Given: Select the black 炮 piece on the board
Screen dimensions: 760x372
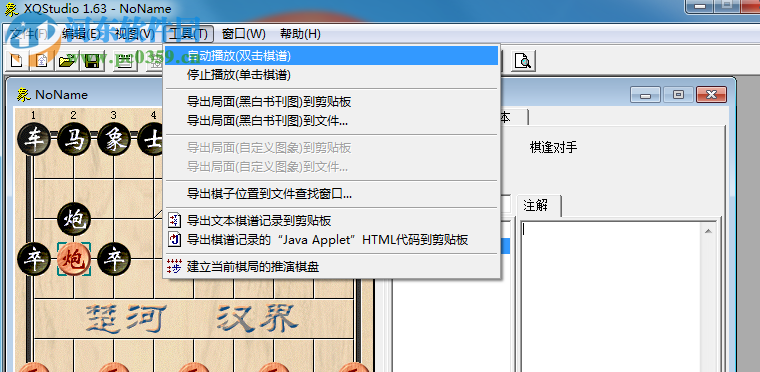Looking at the screenshot, I should click(x=74, y=219).
